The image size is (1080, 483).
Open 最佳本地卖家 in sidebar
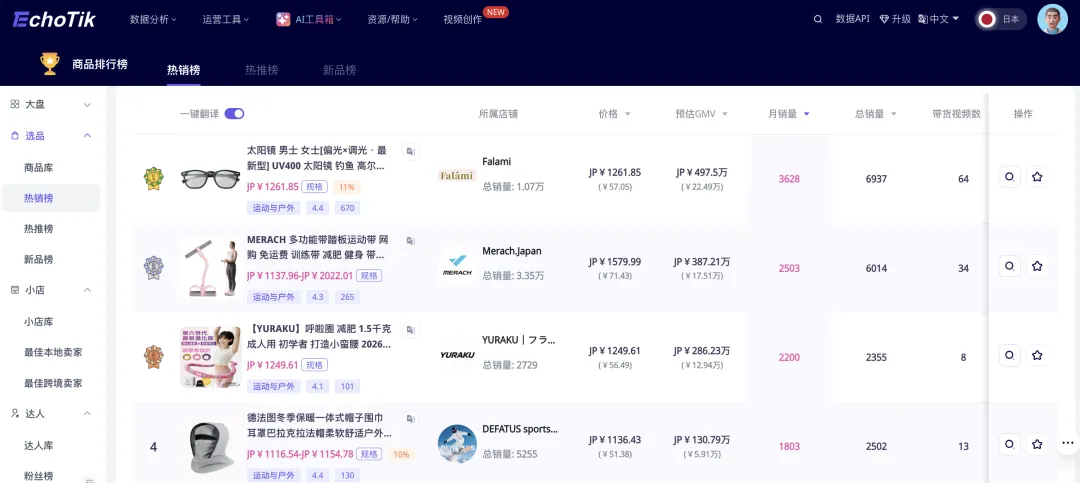point(53,352)
